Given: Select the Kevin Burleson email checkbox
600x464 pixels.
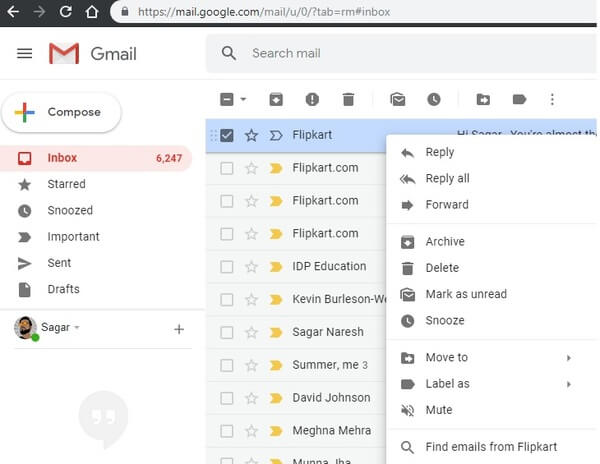Looking at the screenshot, I should pyautogui.click(x=227, y=300).
